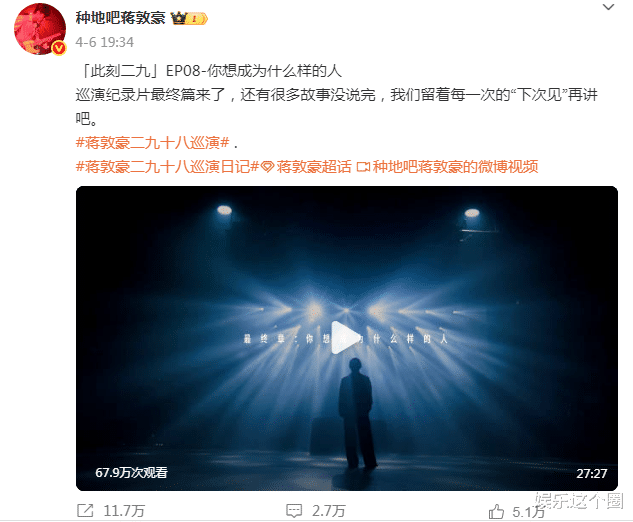Open the post options chevron menu
633x522 pixels.
coord(608,7)
